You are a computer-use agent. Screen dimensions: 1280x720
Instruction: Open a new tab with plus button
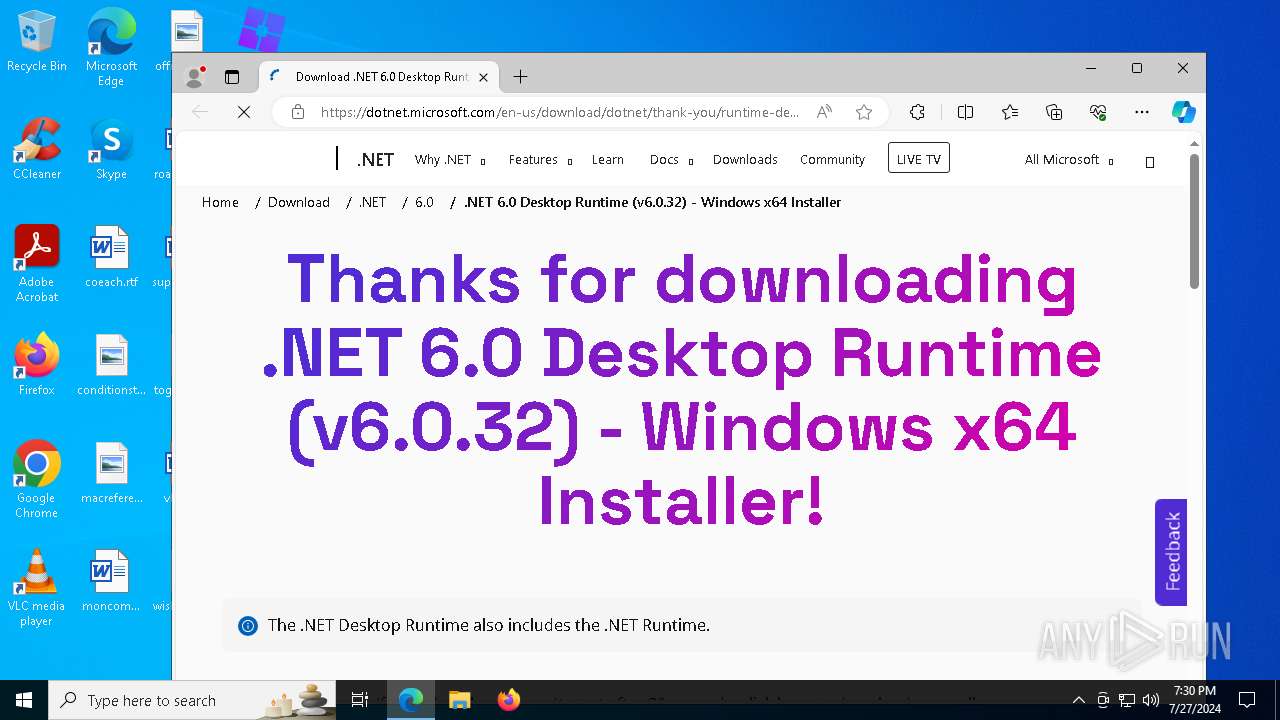tap(520, 77)
